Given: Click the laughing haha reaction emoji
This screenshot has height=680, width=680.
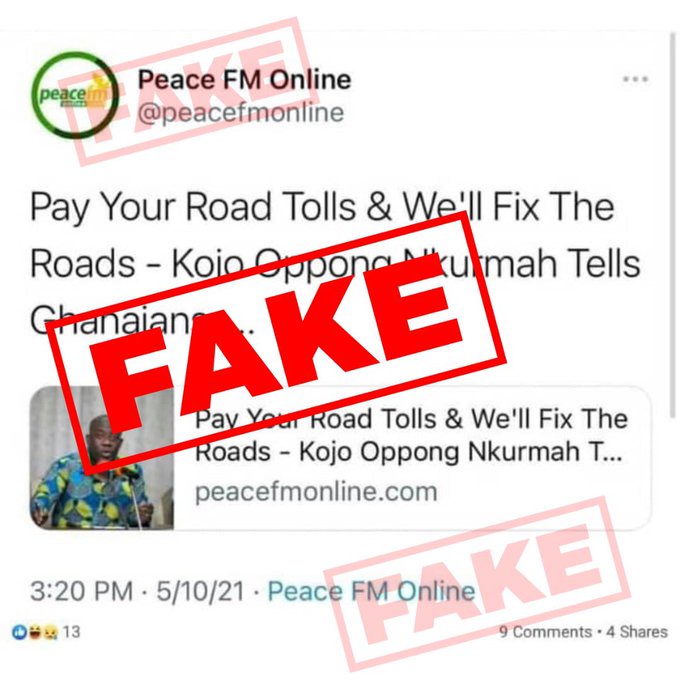Looking at the screenshot, I should click(x=36, y=632).
